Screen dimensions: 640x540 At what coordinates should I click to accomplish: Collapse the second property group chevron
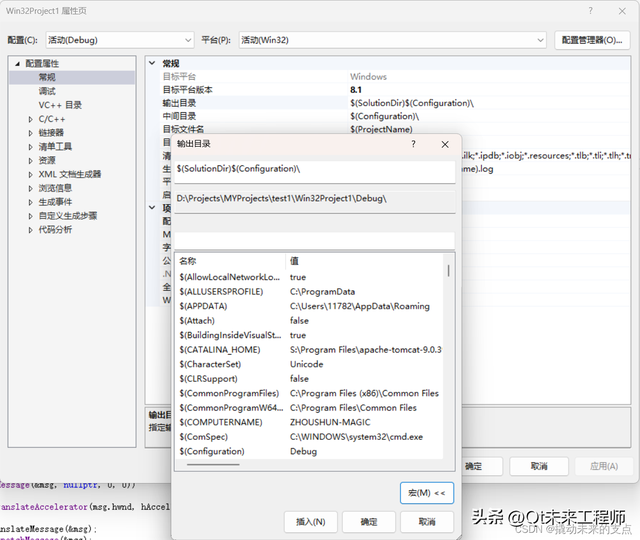(152, 208)
